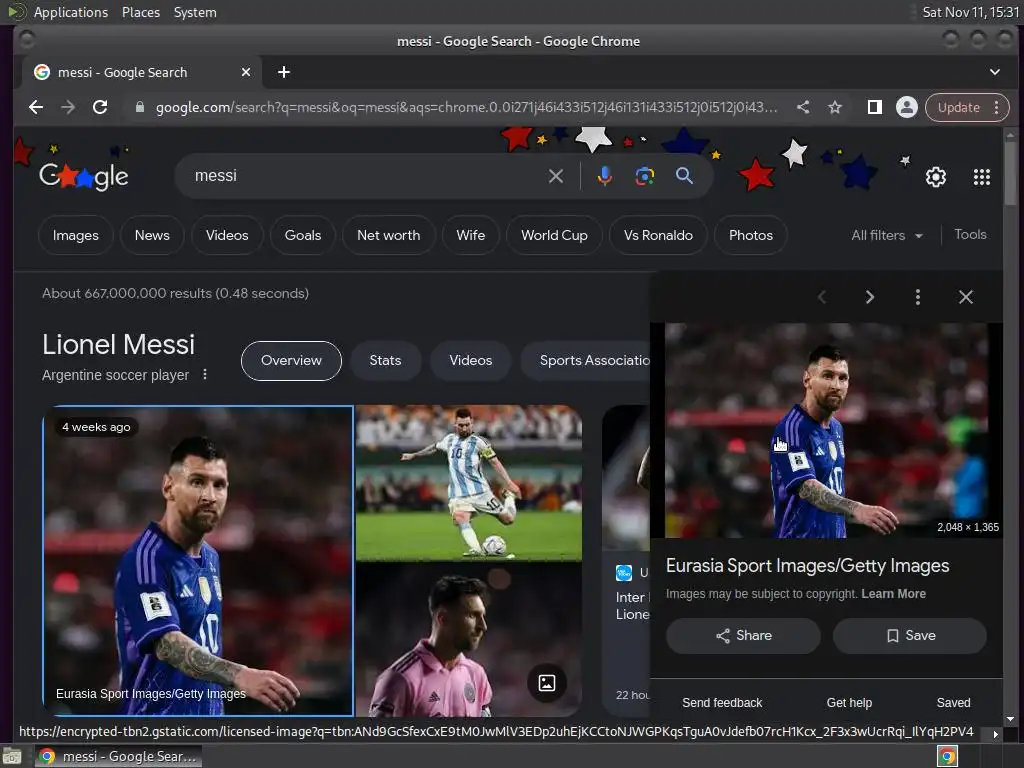Open the System menu
Screen dimensions: 1024x768
(195, 12)
